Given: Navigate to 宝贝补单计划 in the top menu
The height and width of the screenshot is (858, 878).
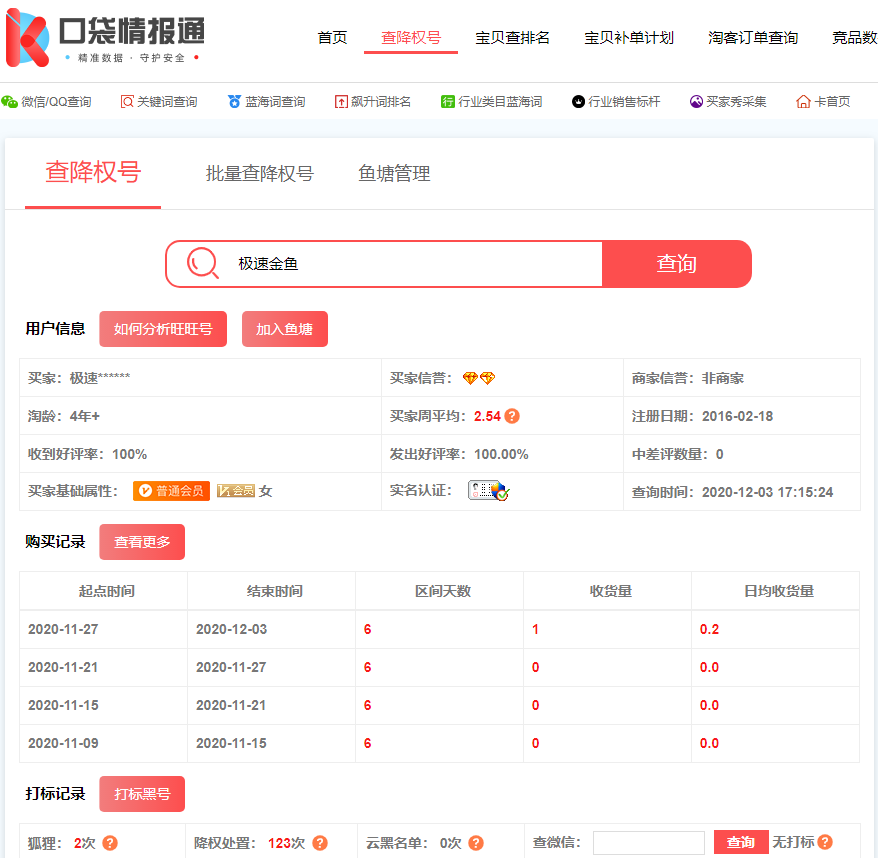Looking at the screenshot, I should 629,37.
